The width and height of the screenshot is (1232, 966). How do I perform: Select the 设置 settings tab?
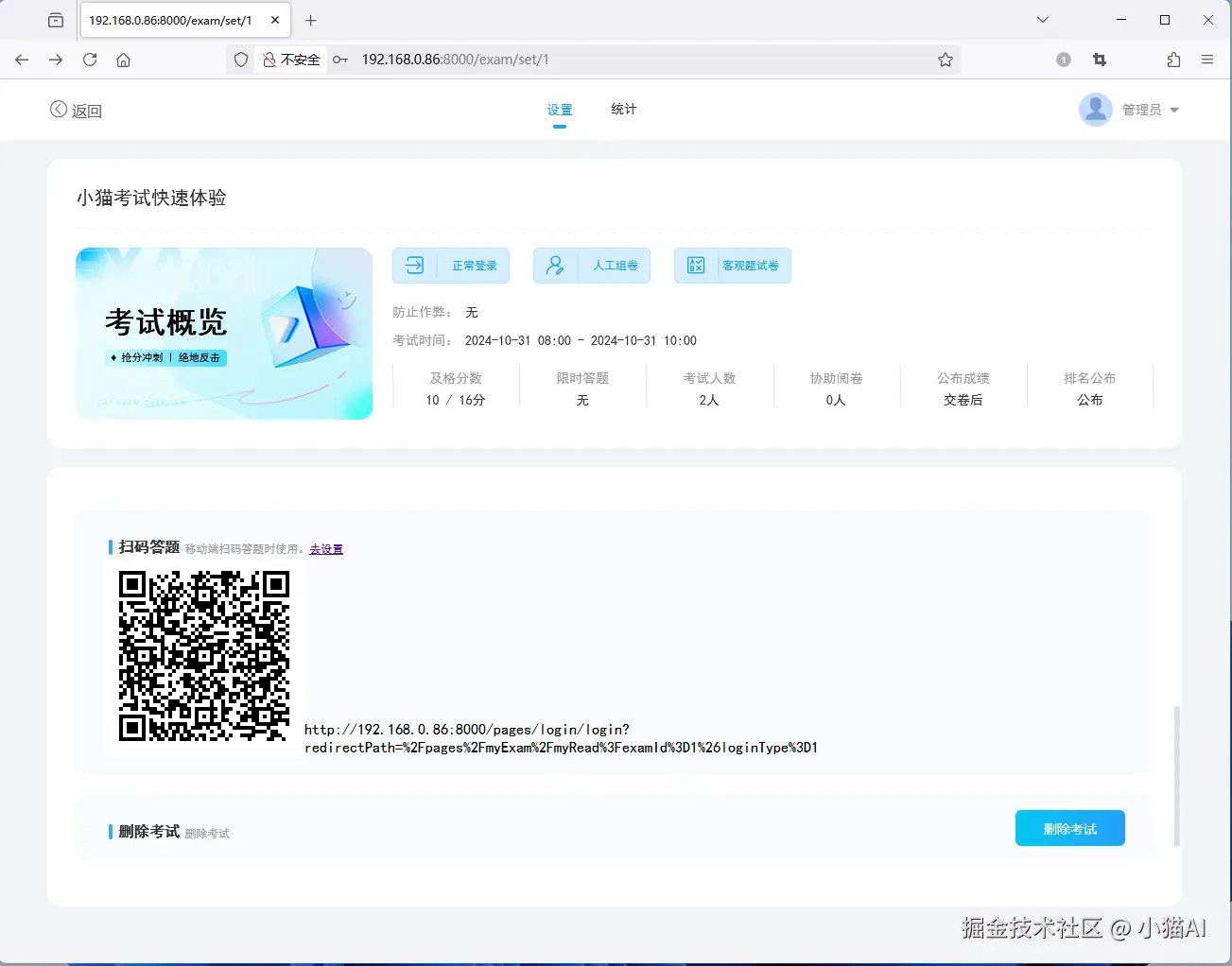click(560, 109)
